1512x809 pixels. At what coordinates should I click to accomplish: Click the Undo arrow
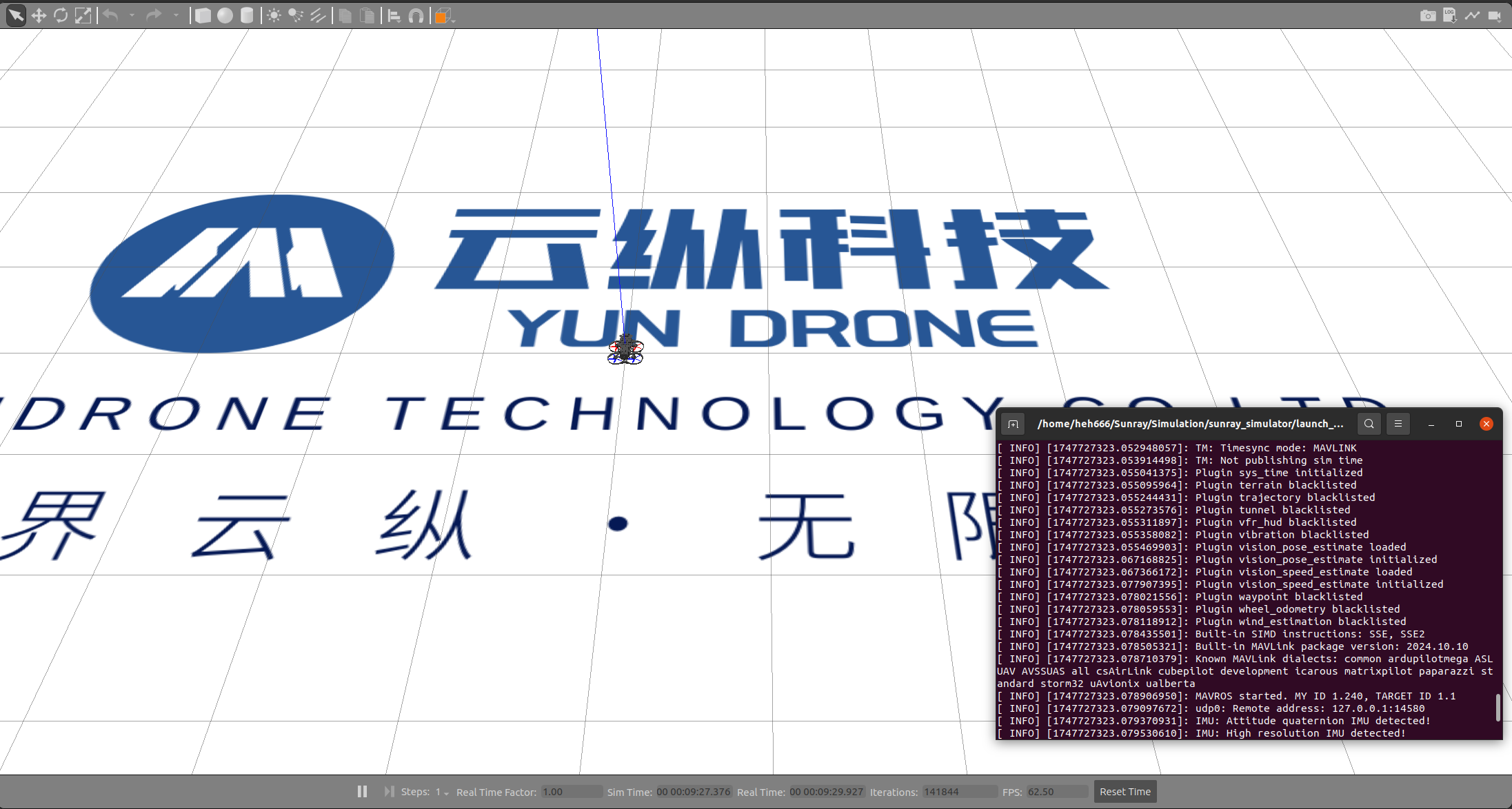(110, 15)
